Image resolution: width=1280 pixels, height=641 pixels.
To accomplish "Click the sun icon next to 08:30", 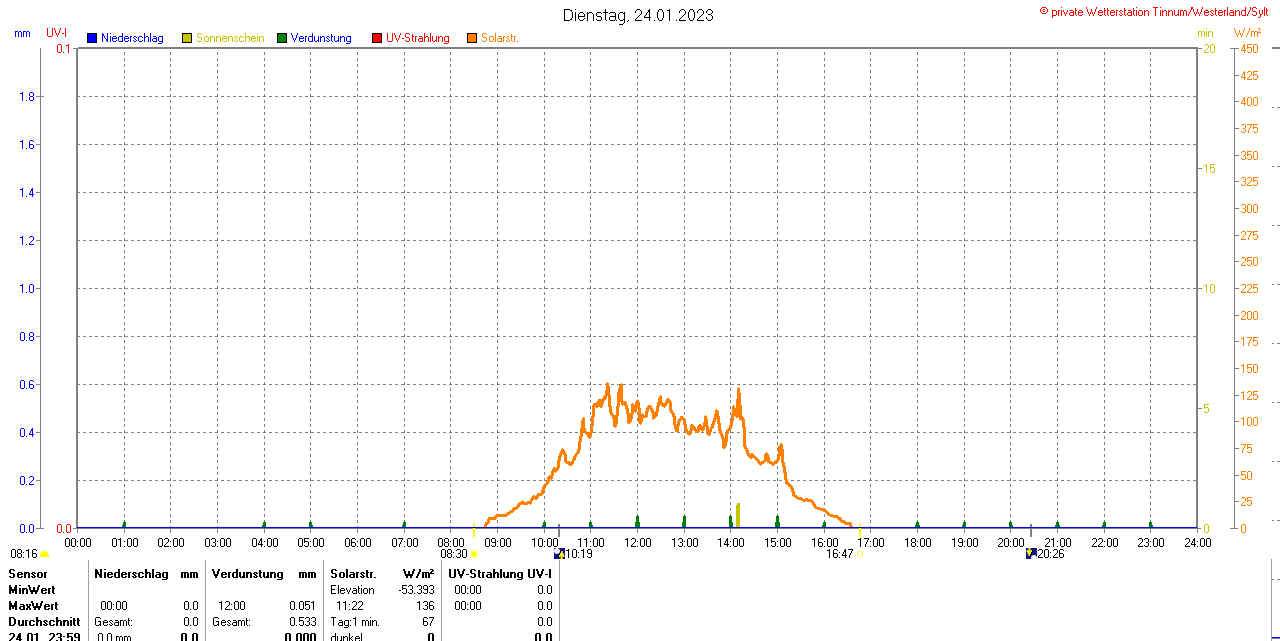I will point(475,554).
